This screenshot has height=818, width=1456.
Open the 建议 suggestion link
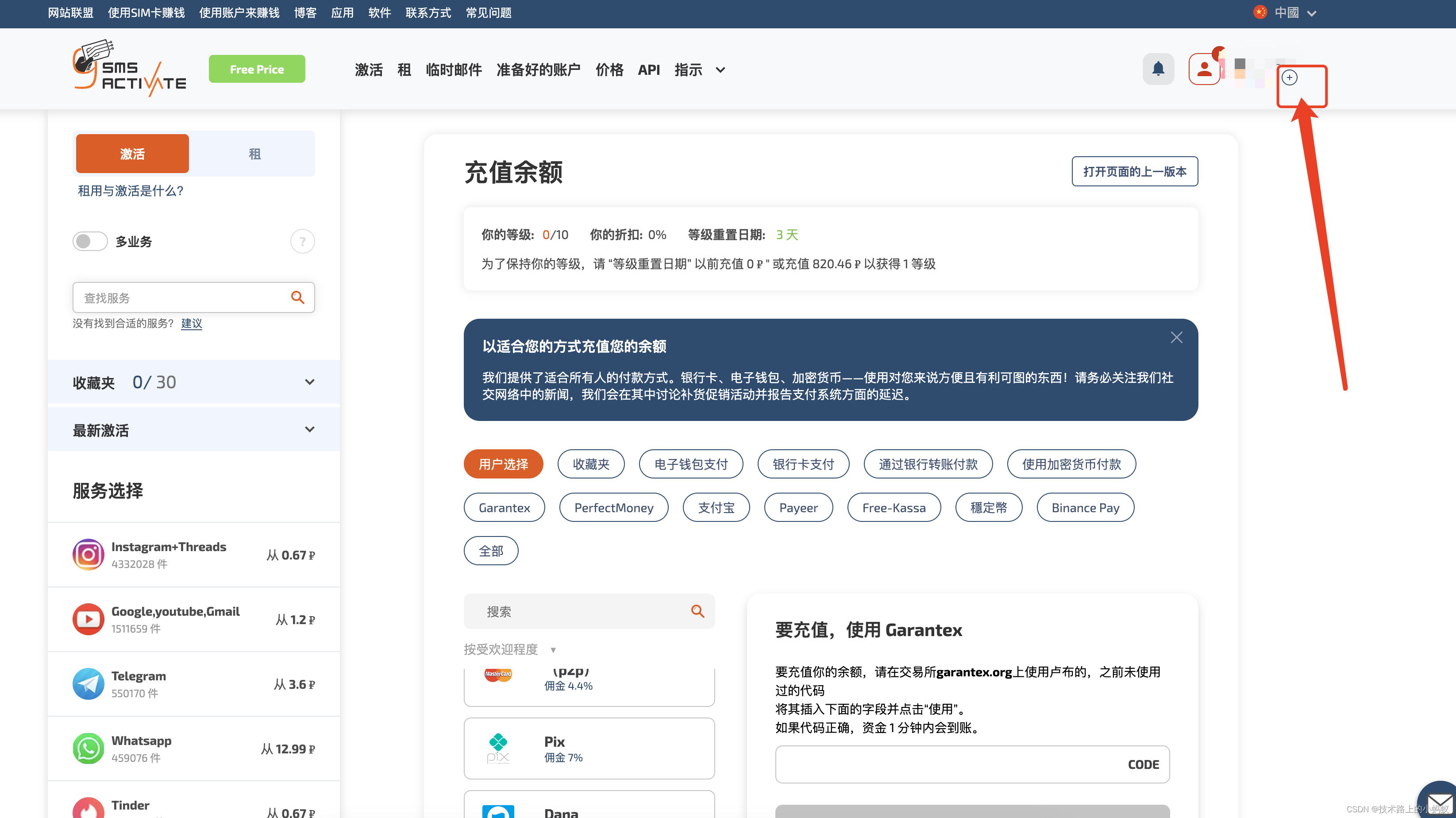tap(192, 324)
